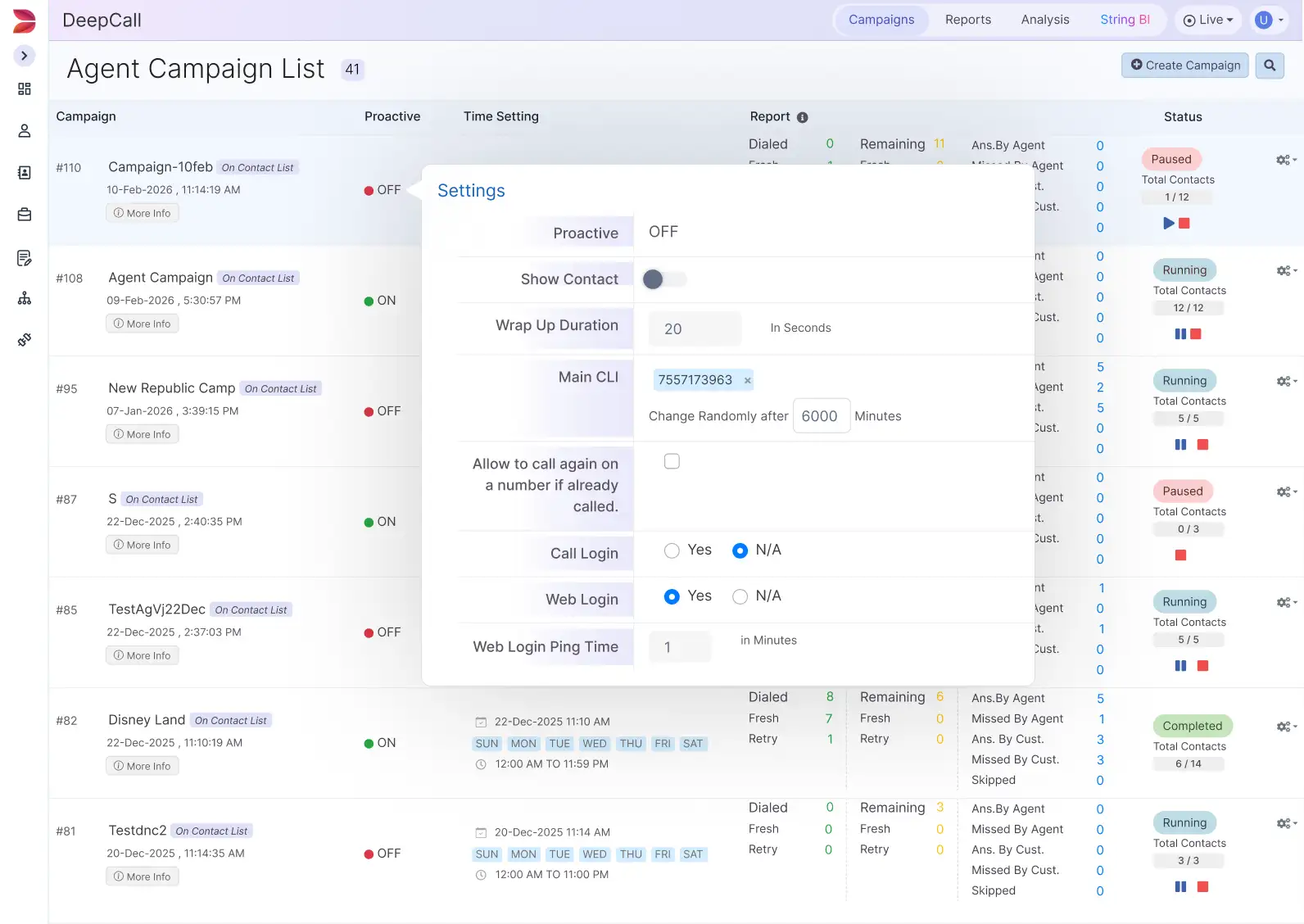Open the hierarchy tree icon in sidebar
Image resolution: width=1304 pixels, height=924 pixels.
point(25,298)
